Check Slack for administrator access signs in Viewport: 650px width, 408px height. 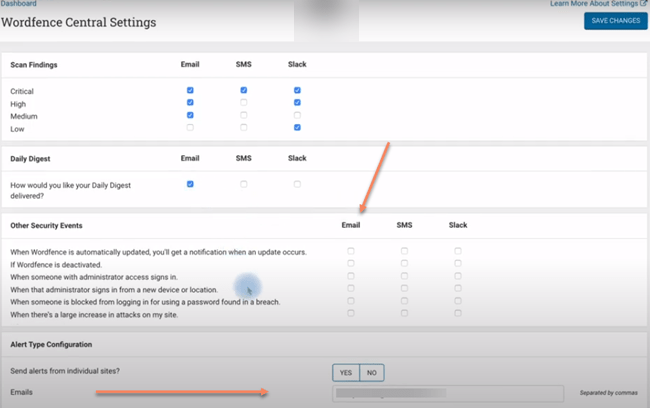(x=458, y=276)
